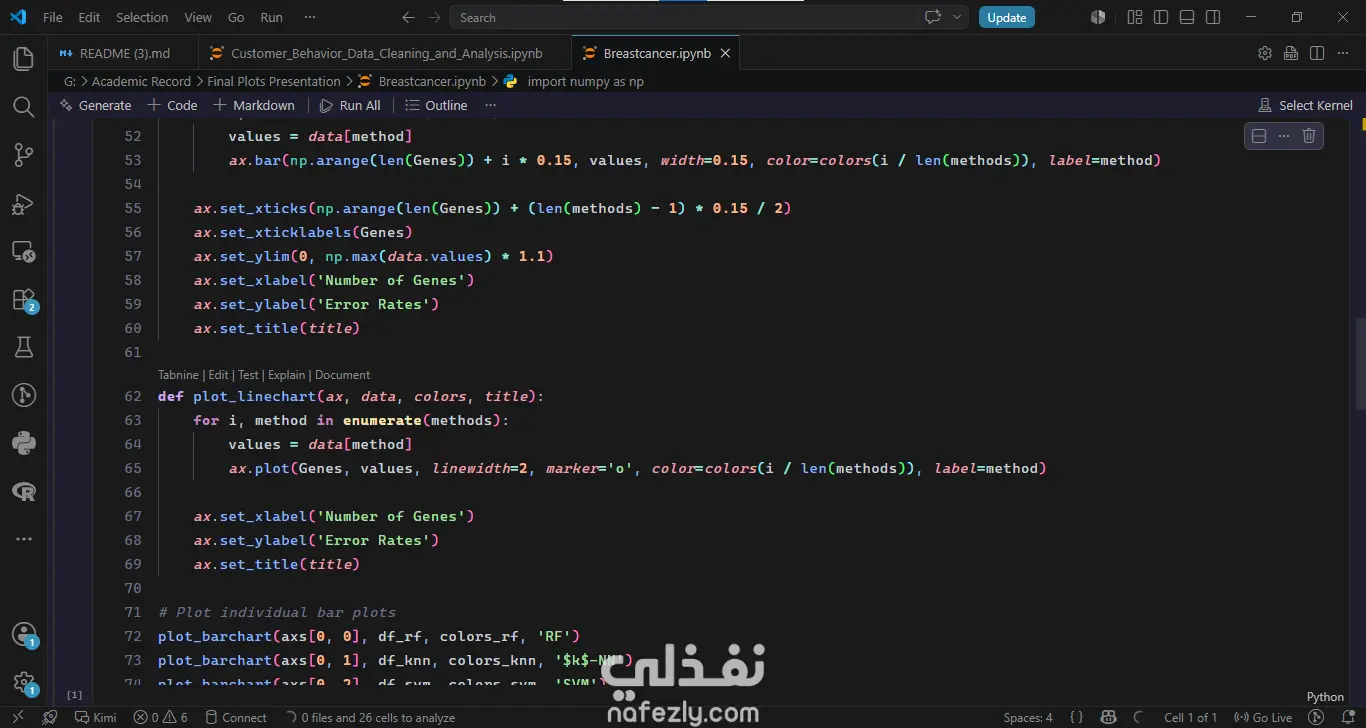Viewport: 1366px width, 728px height.
Task: Open the Testing flask view
Action: click(23, 347)
